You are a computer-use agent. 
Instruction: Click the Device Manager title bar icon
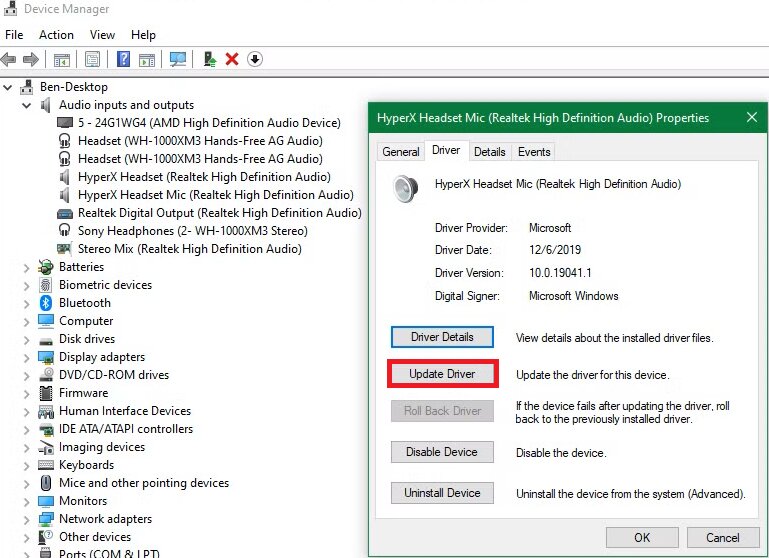tap(10, 8)
